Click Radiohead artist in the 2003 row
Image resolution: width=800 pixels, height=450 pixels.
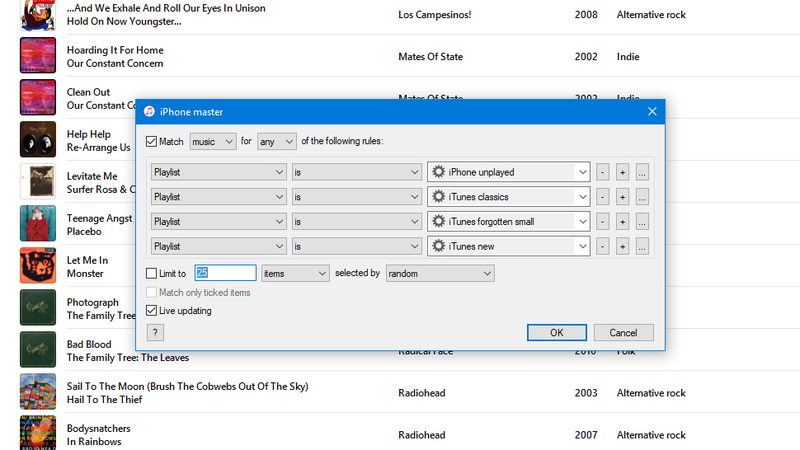click(421, 393)
